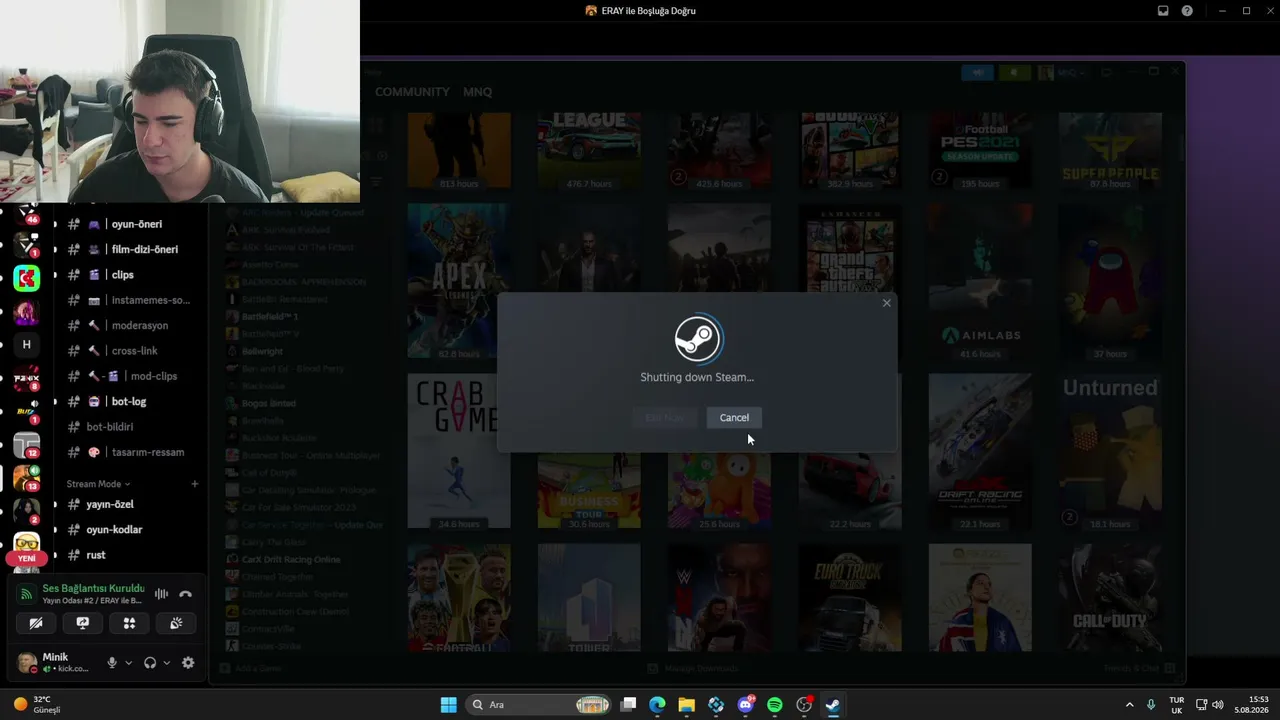Open Discord input device options arrow

coord(128,663)
